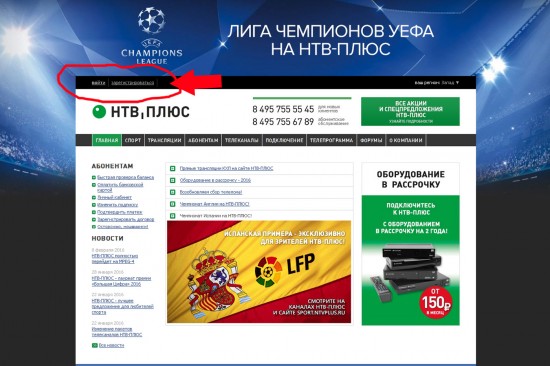Open the ваш регион dropdown
This screenshot has height=366, width=550.
point(437,83)
